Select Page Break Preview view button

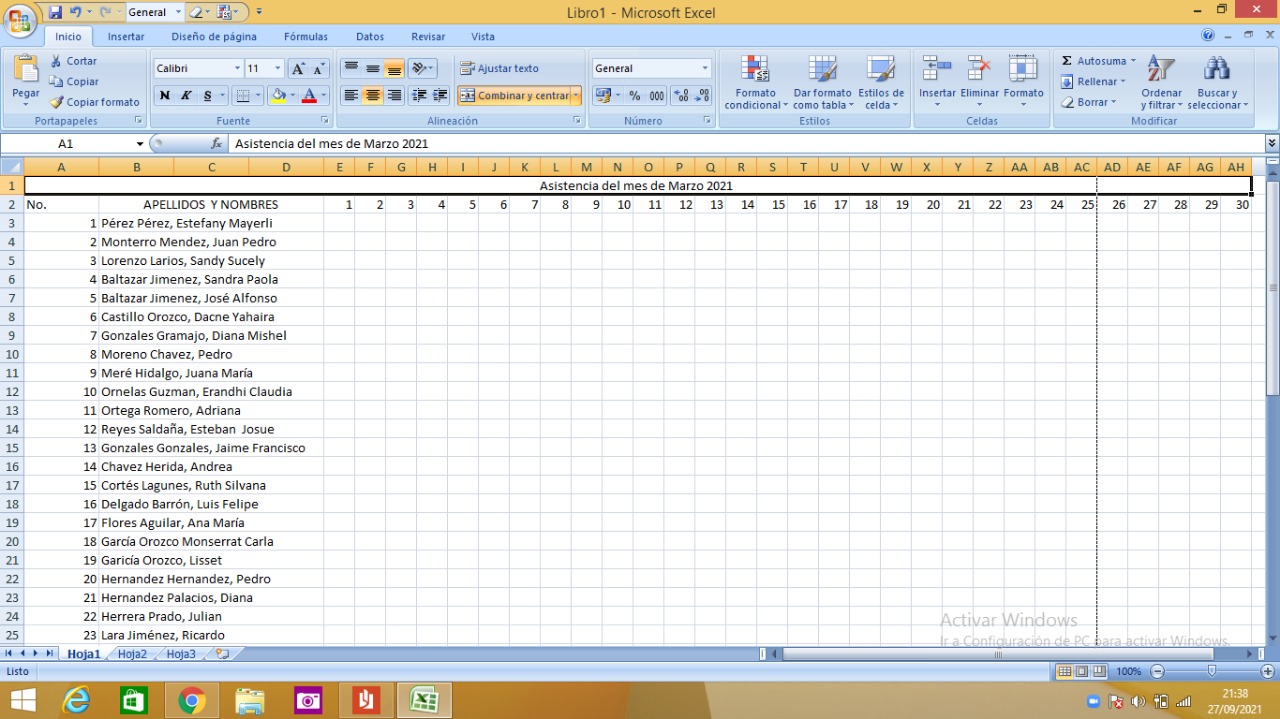(x=1099, y=671)
